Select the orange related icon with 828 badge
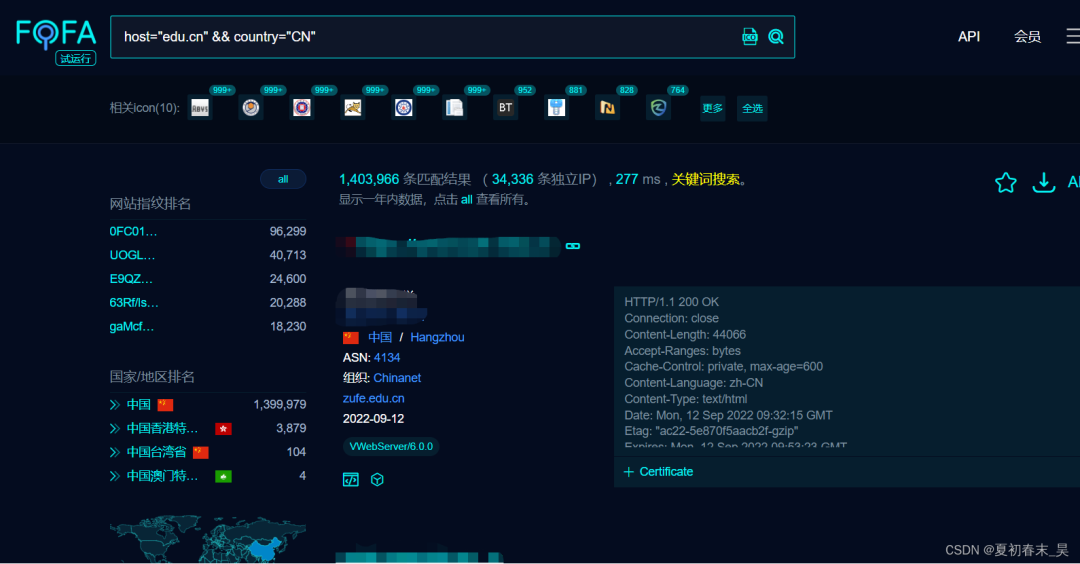1080x564 pixels. (608, 107)
